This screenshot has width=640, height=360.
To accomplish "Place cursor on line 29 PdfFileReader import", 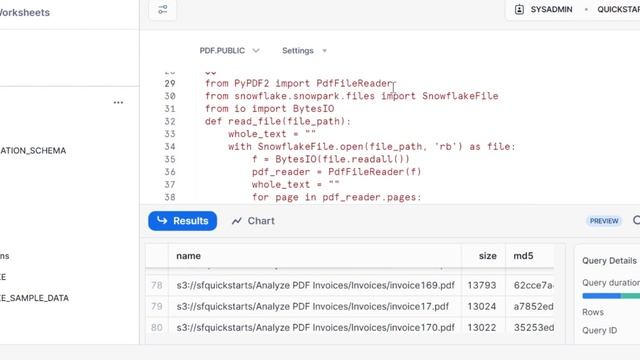I will [298, 83].
